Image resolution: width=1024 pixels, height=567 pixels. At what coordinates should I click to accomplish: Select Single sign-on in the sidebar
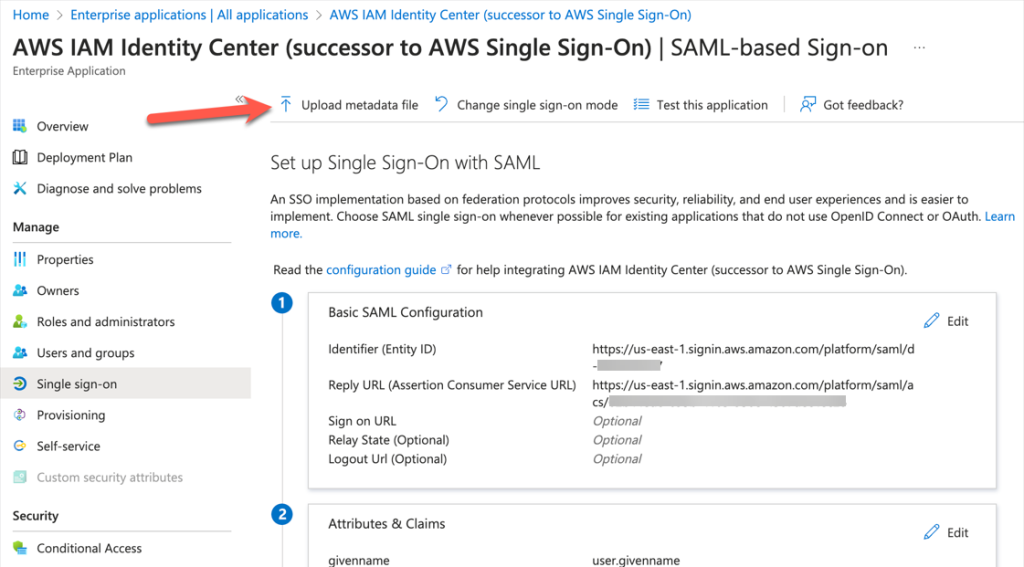click(x=76, y=384)
